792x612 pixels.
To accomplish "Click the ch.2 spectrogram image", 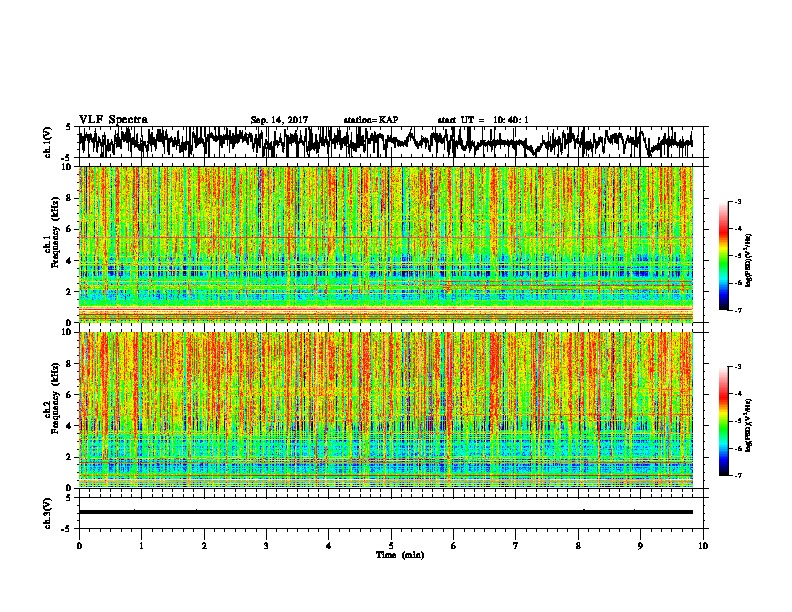I will [386, 410].
